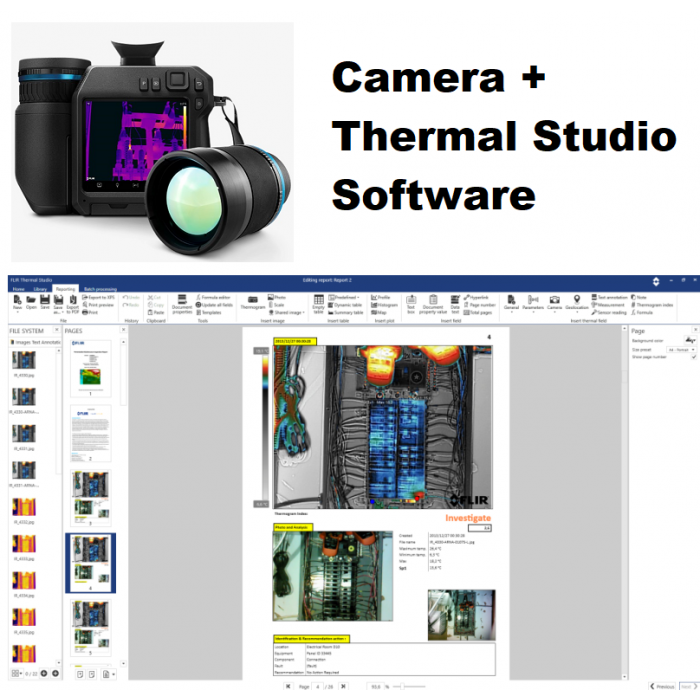Select the Reporting tab

66,289
